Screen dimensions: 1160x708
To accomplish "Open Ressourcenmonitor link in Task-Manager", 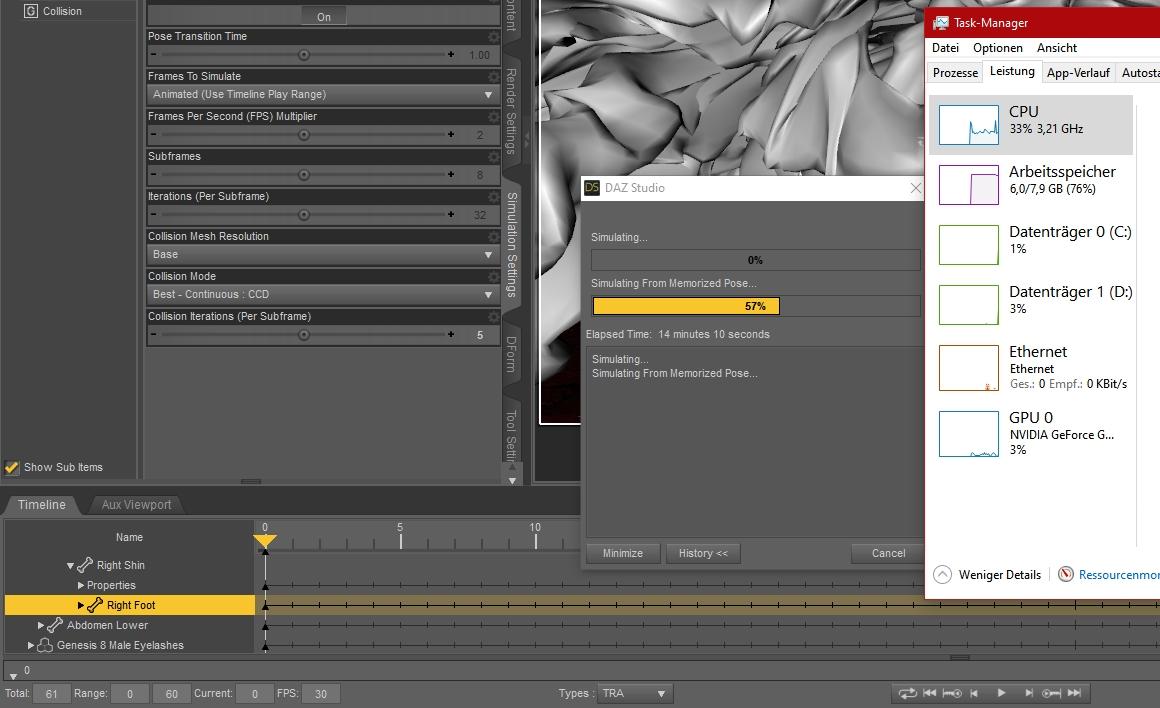I will pyautogui.click(x=1119, y=575).
